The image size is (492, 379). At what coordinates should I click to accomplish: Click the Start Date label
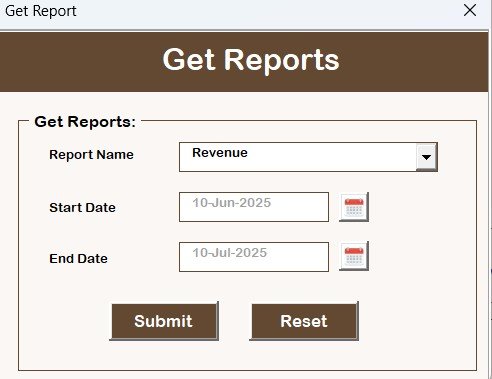pyautogui.click(x=82, y=208)
